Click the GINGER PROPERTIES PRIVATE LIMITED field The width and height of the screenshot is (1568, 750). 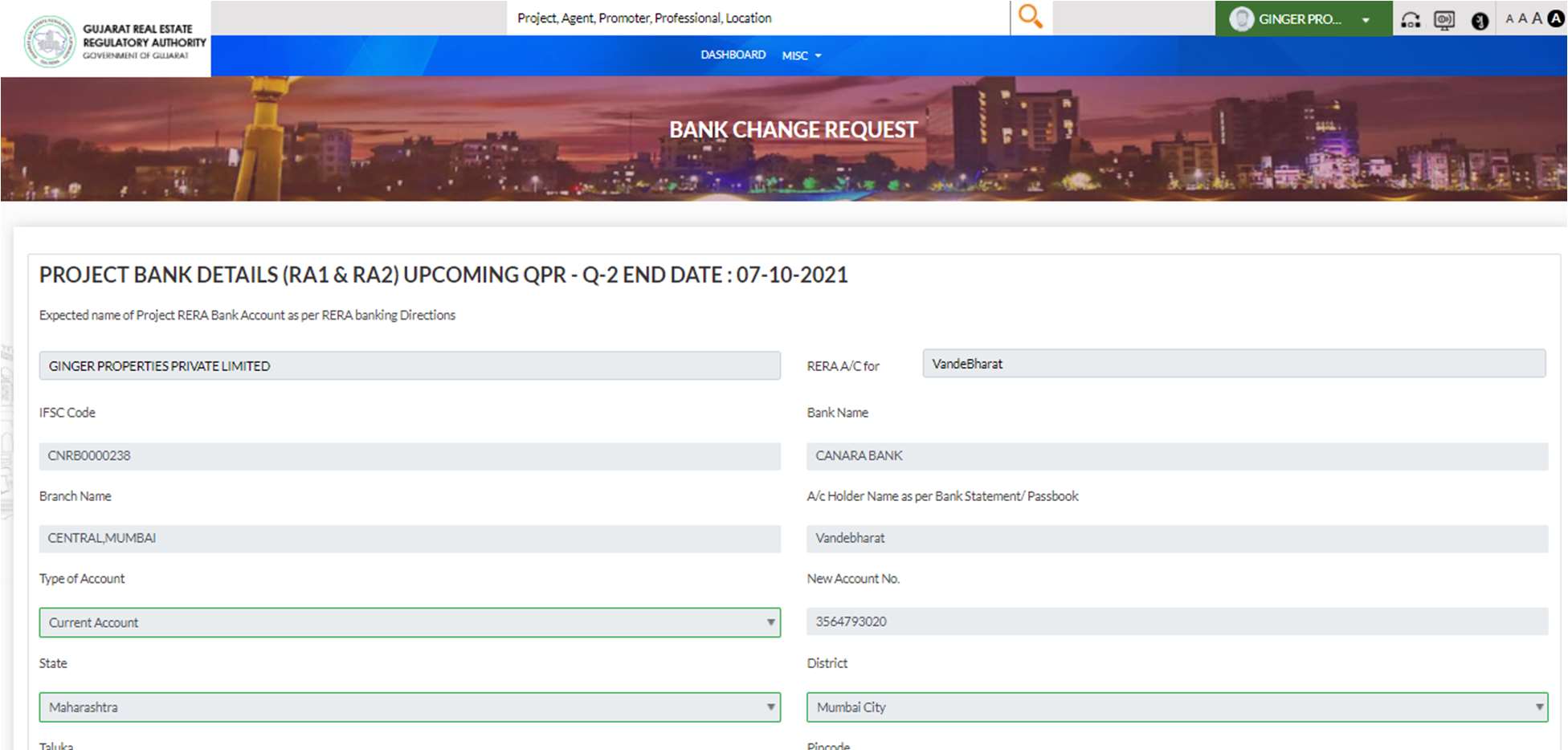pos(410,365)
